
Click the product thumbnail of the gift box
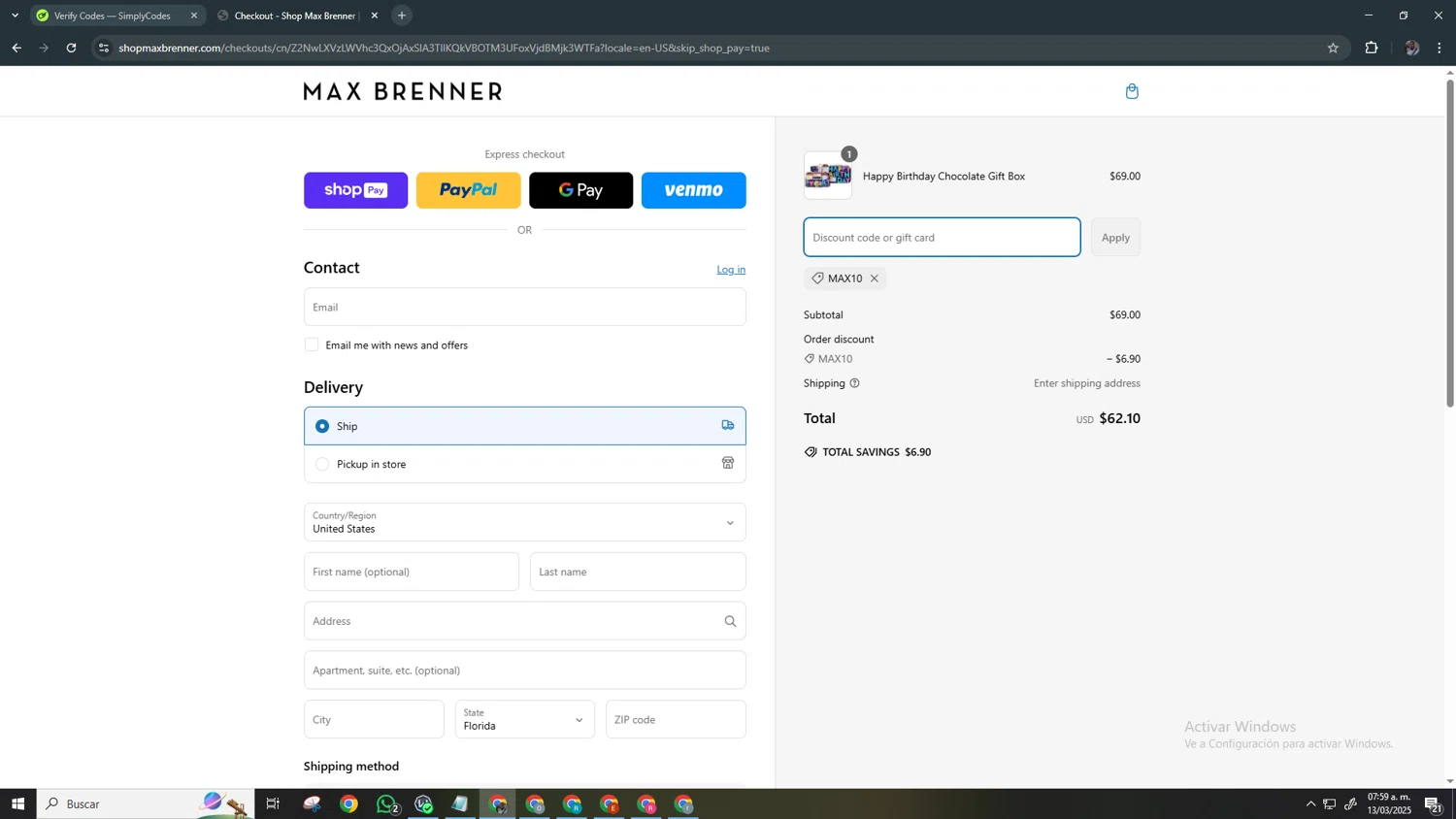[828, 176]
